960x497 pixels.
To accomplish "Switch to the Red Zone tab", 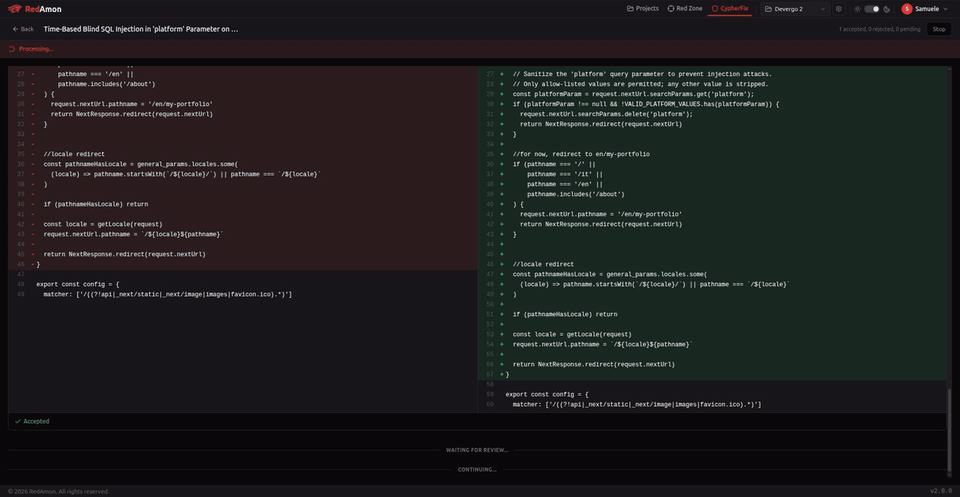I will (685, 9).
